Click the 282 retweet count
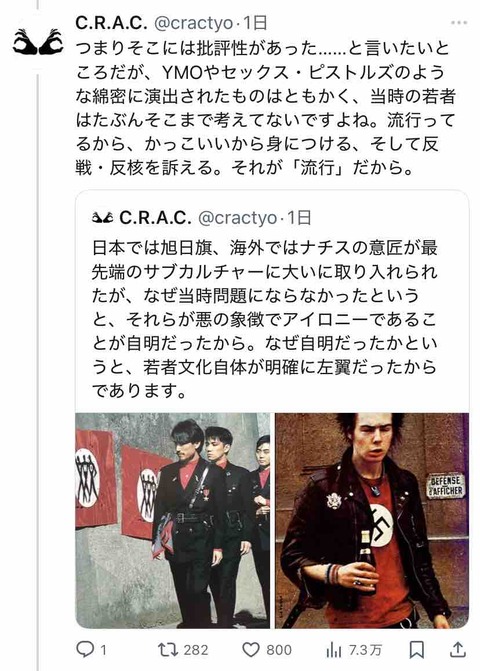The width and height of the screenshot is (480, 671). point(196,650)
